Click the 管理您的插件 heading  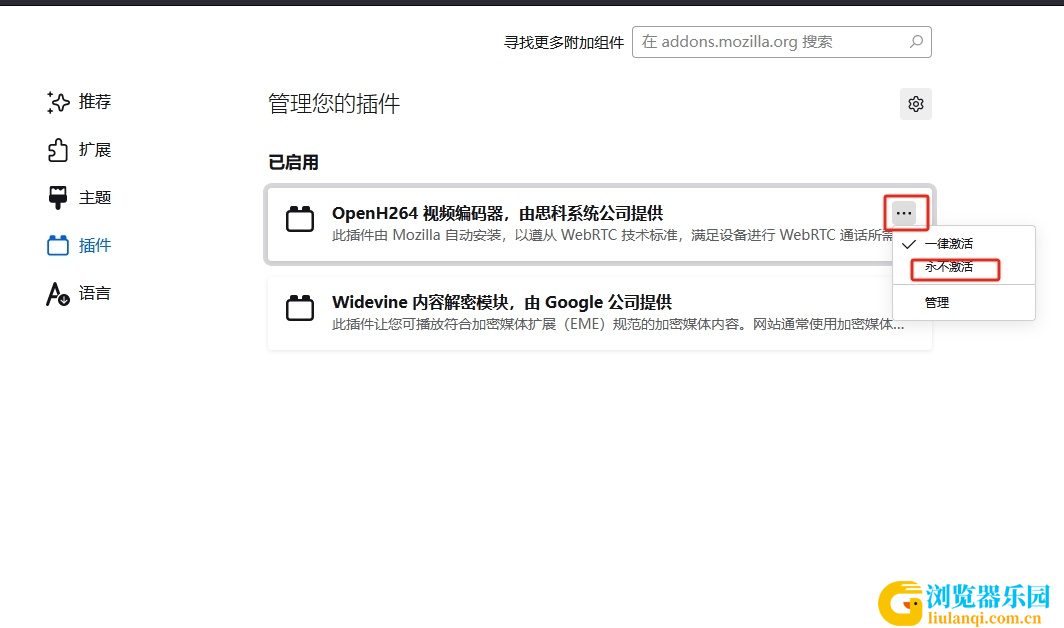point(334,104)
